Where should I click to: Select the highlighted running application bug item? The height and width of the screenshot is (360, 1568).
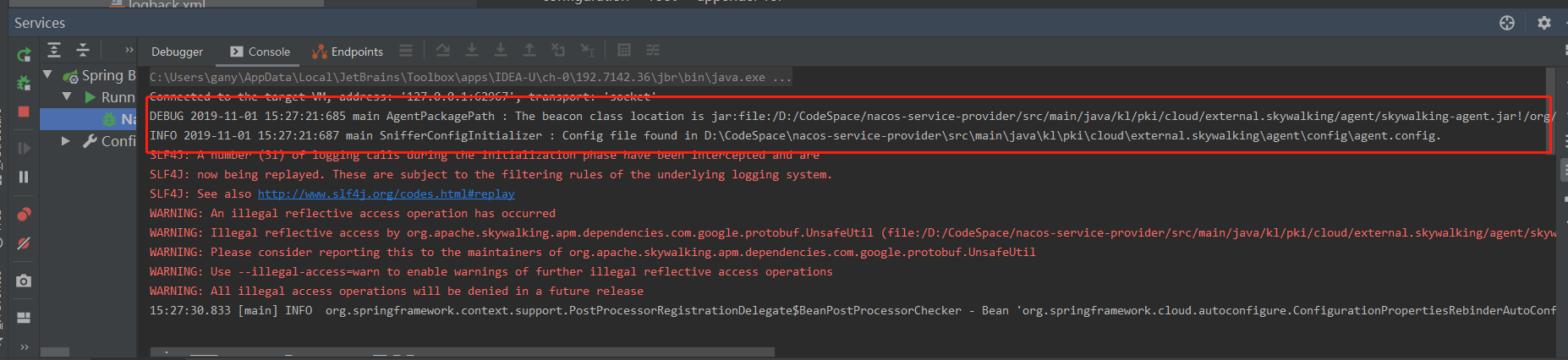[89, 119]
